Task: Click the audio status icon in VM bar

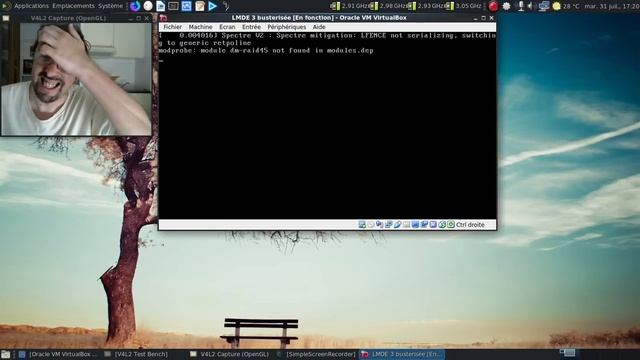Action: (380, 224)
